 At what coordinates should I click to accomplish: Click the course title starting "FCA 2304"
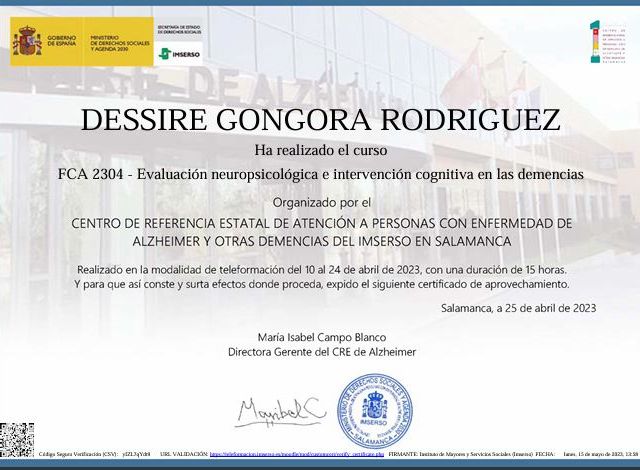click(x=320, y=174)
